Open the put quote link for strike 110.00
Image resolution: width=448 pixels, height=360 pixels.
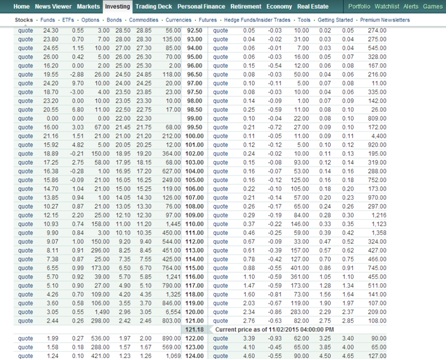(x=220, y=224)
